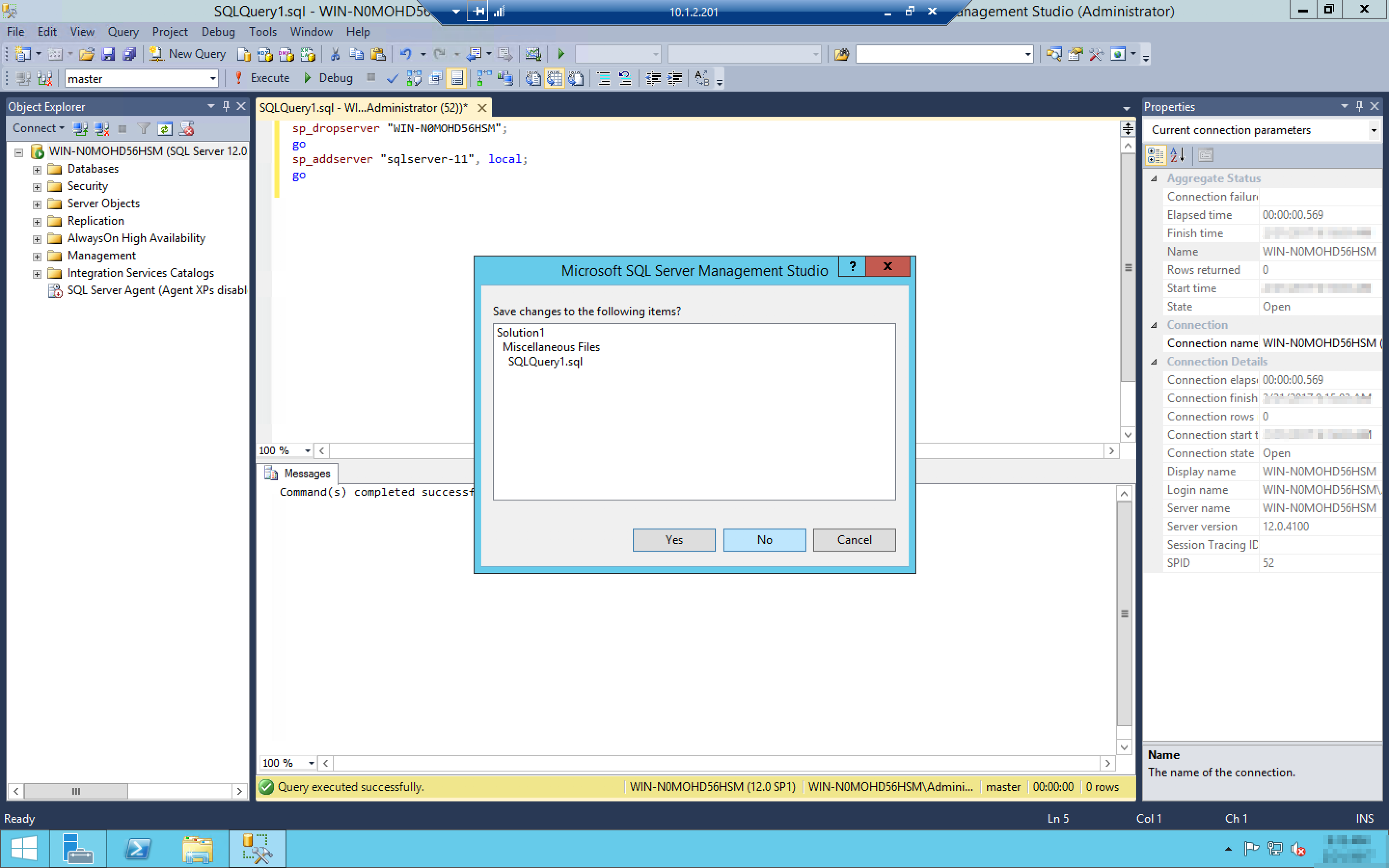Click the Cut scissors icon
This screenshot has width=1389, height=868.
335,54
